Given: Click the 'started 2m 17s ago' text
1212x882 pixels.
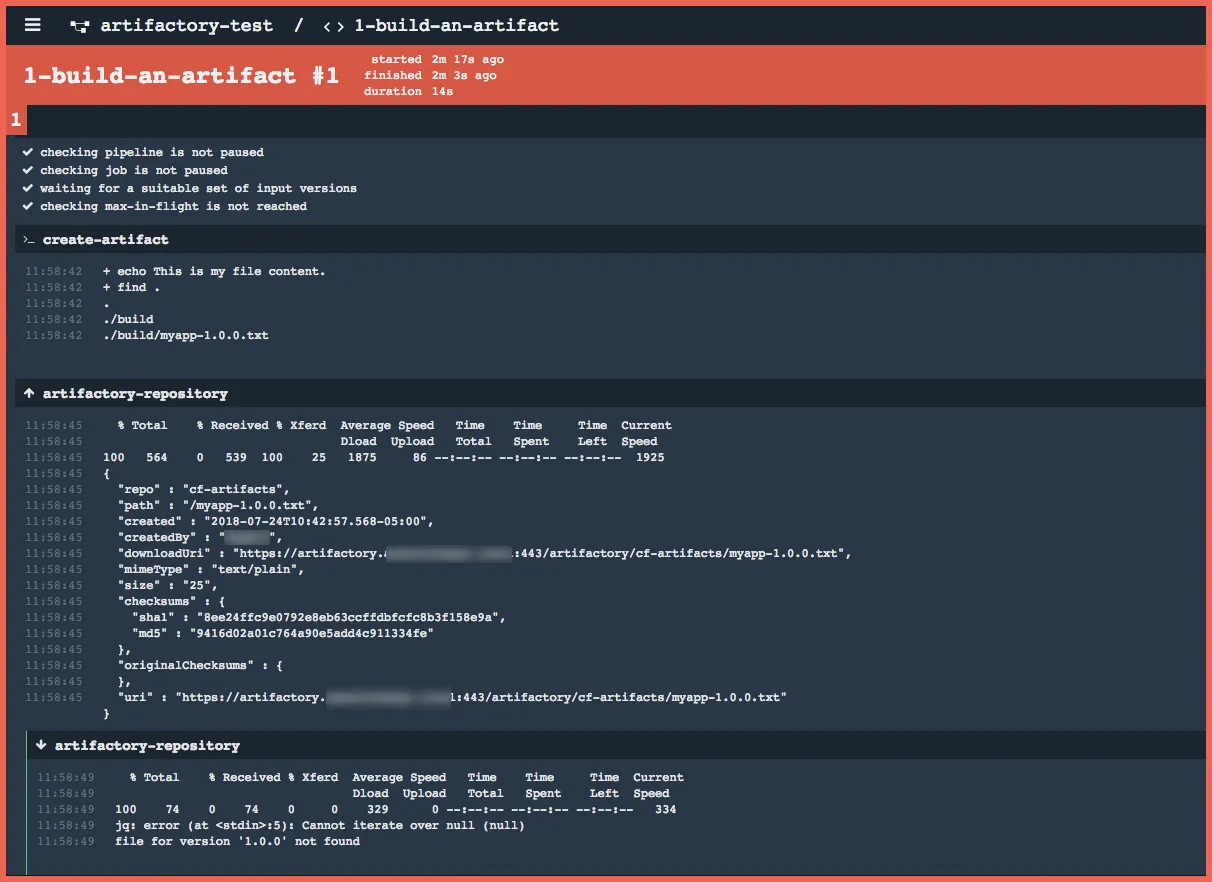Looking at the screenshot, I should pos(437,60).
